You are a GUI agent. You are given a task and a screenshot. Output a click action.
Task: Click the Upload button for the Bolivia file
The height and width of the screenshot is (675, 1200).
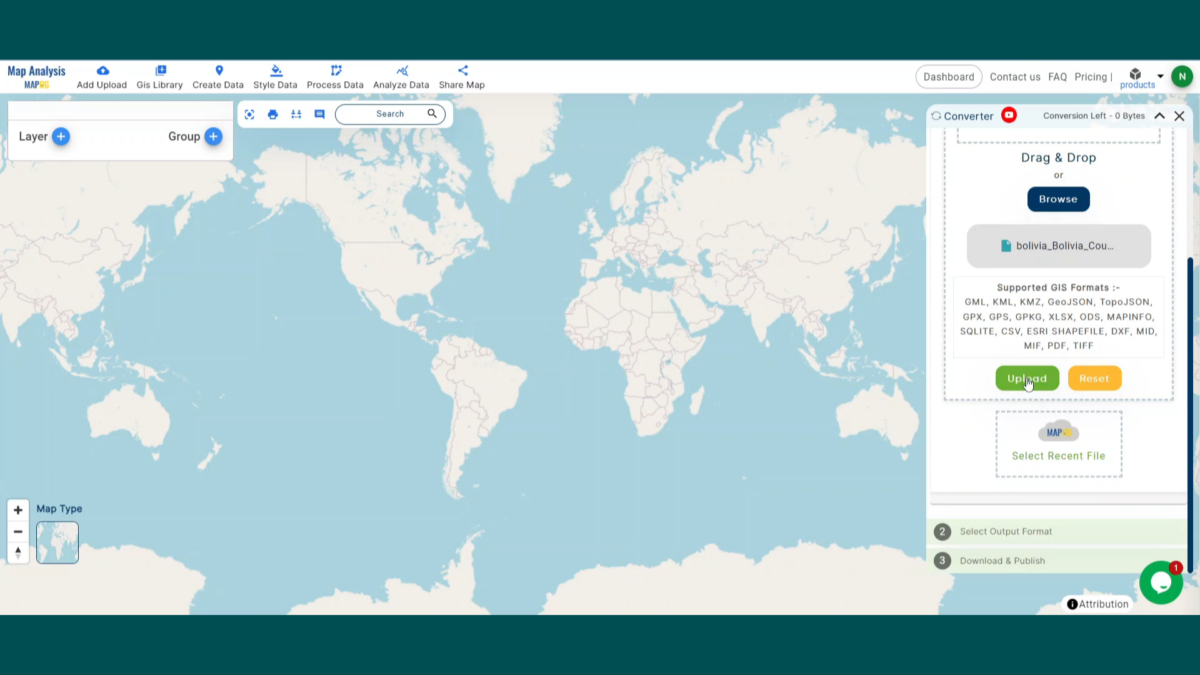(x=1027, y=378)
